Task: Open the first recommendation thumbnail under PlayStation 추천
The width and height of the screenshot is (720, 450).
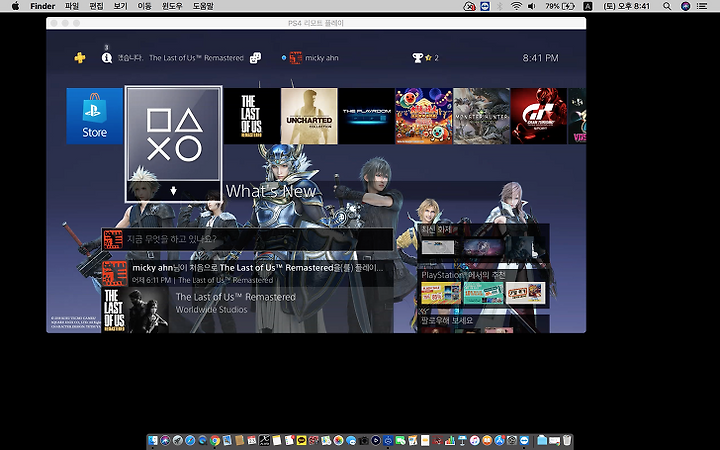Action: [x=441, y=293]
